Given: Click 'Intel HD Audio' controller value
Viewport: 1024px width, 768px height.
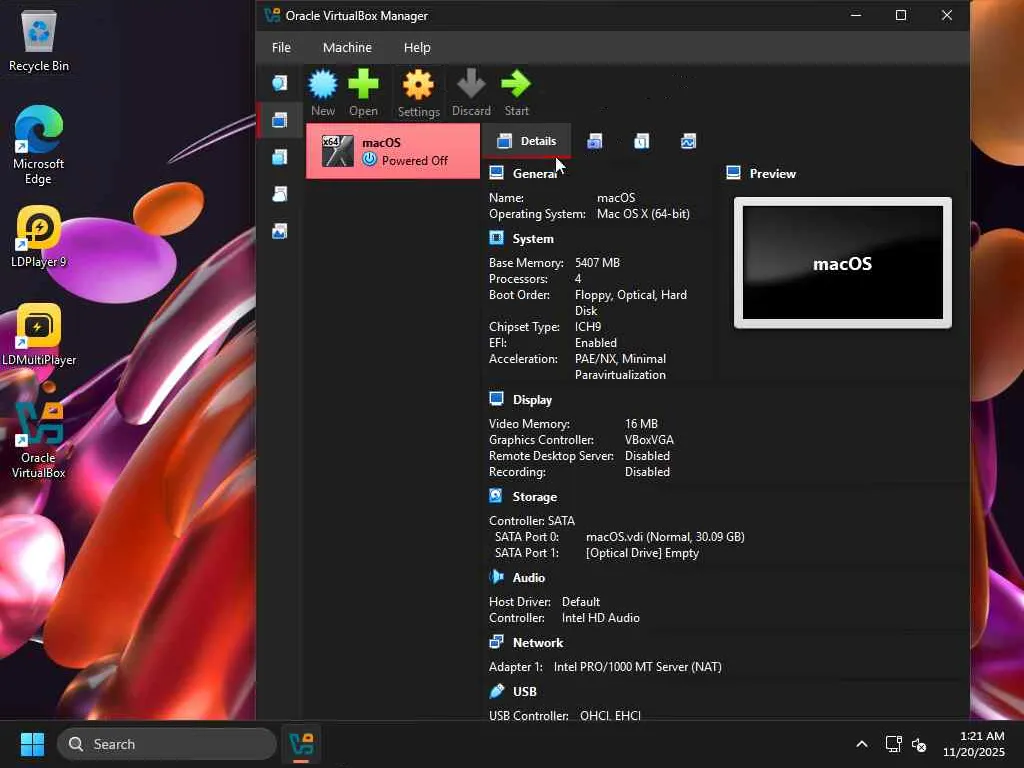Looking at the screenshot, I should point(600,618).
